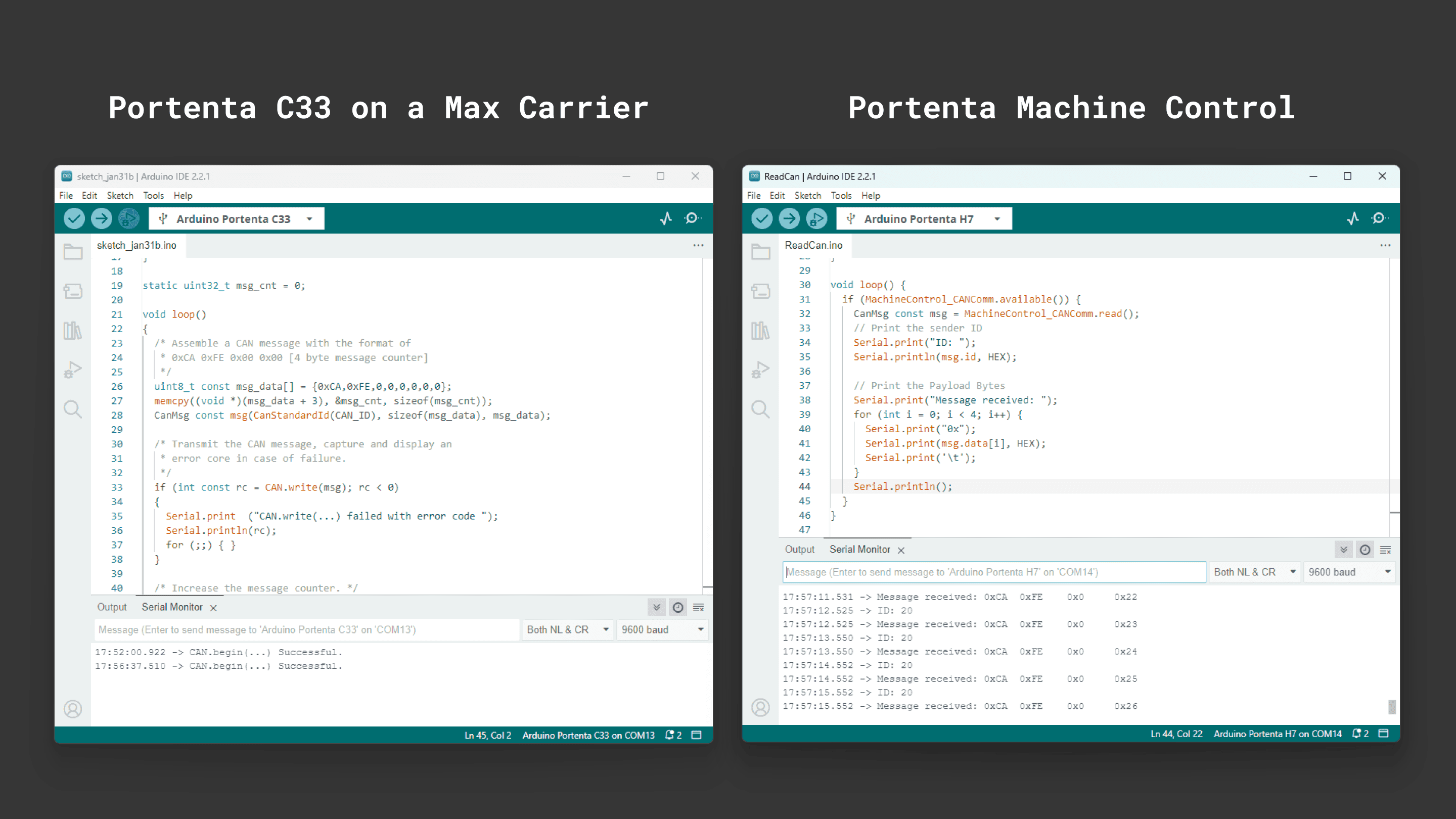Toggle timestamp in H7 Serial Monitor
1456x819 pixels.
point(1365,550)
